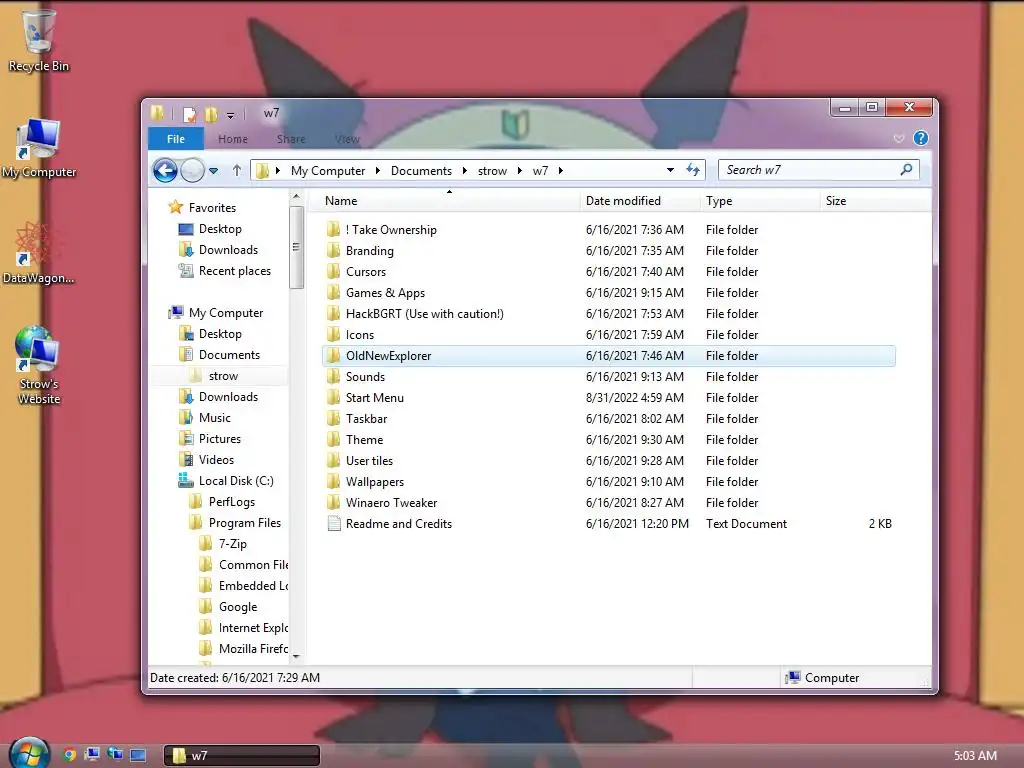Click the Back navigation arrow
This screenshot has width=1024, height=768.
[x=165, y=171]
